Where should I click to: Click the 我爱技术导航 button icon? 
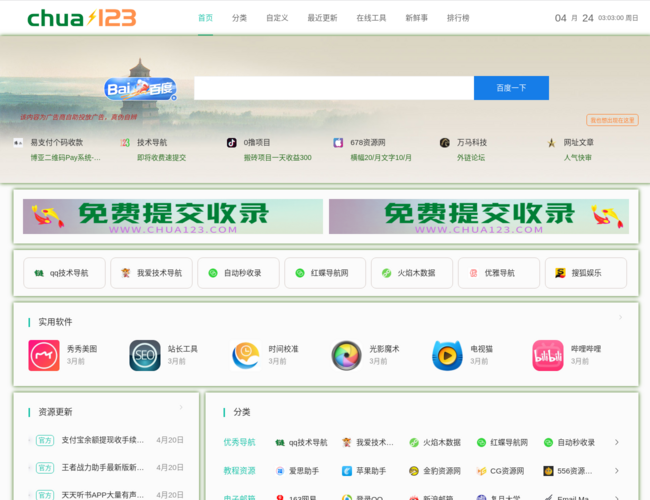[126, 273]
